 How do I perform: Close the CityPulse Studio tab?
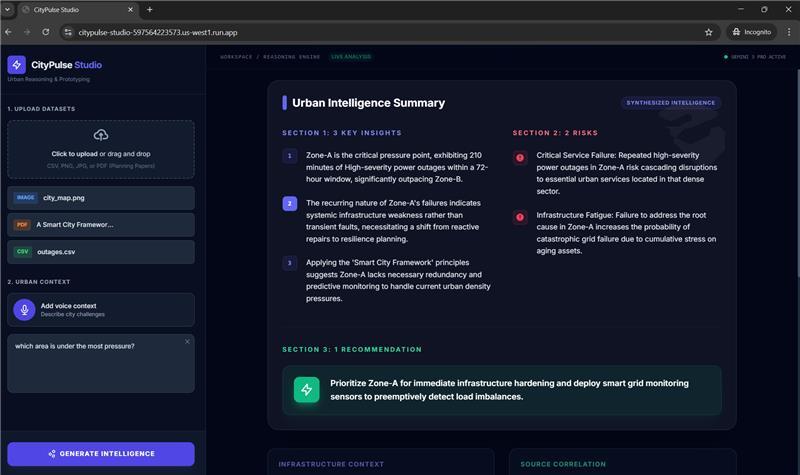130,9
